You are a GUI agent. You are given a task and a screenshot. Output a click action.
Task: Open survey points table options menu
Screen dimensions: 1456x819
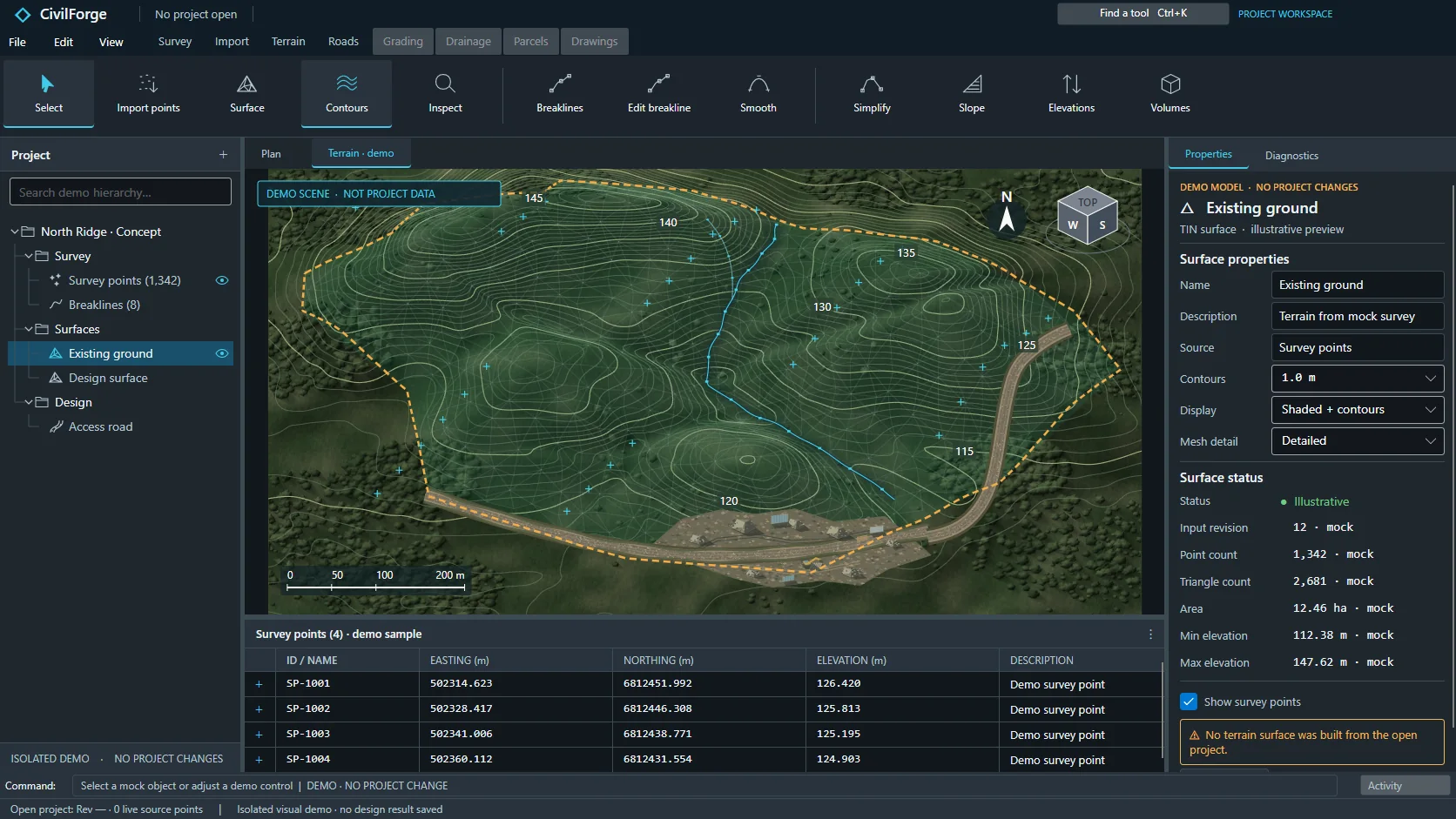[1150, 634]
